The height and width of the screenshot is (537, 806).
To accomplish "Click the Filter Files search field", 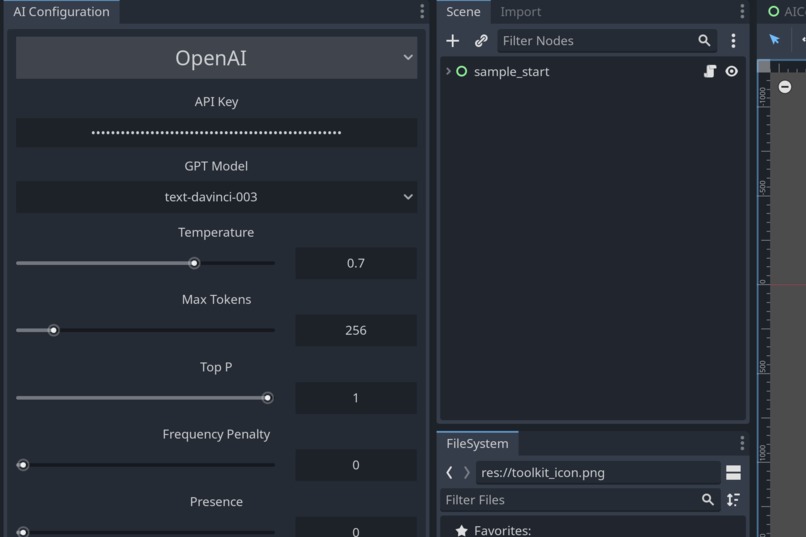I will click(579, 499).
